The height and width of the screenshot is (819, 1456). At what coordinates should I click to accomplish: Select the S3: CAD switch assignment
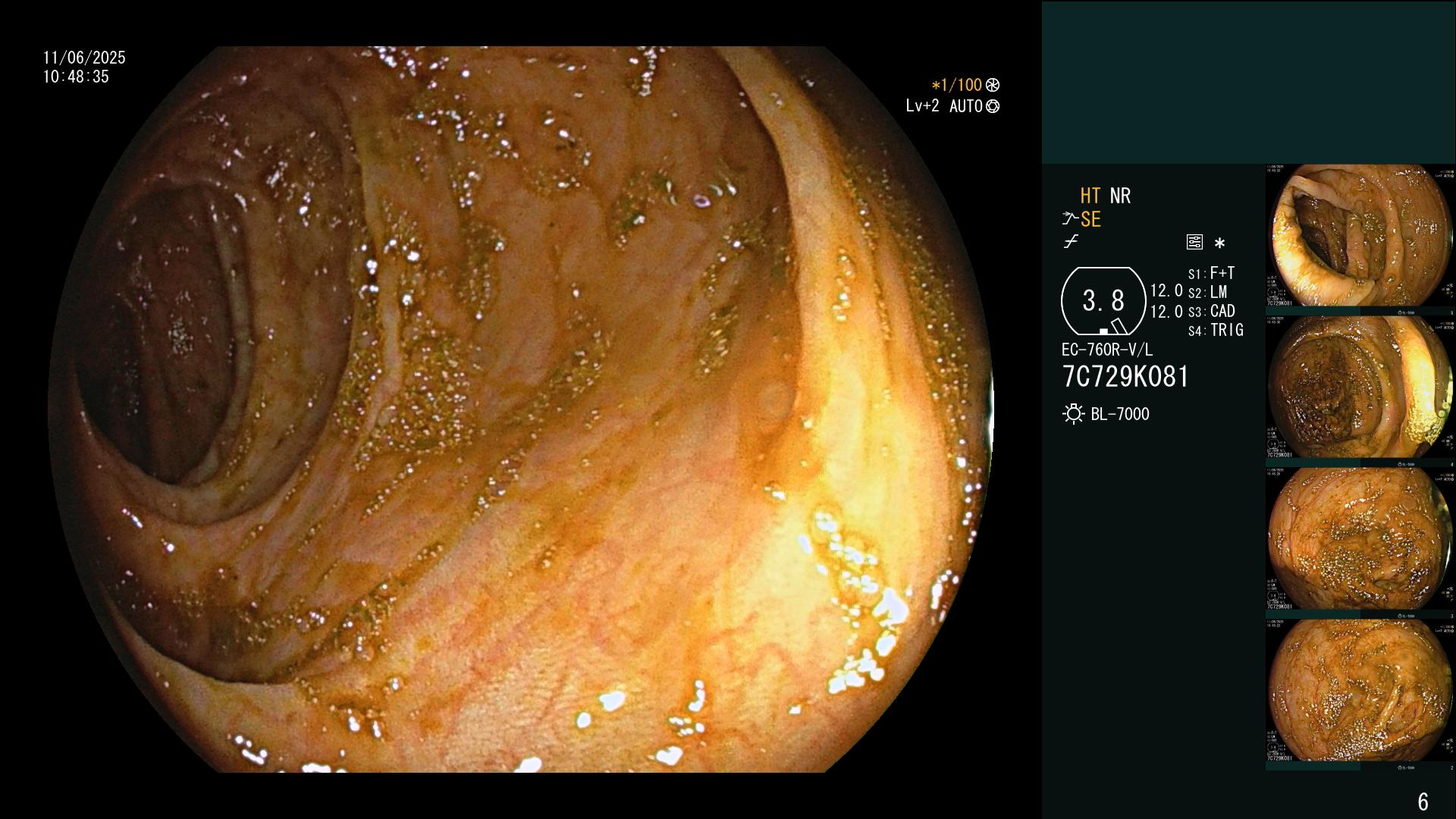point(1211,311)
